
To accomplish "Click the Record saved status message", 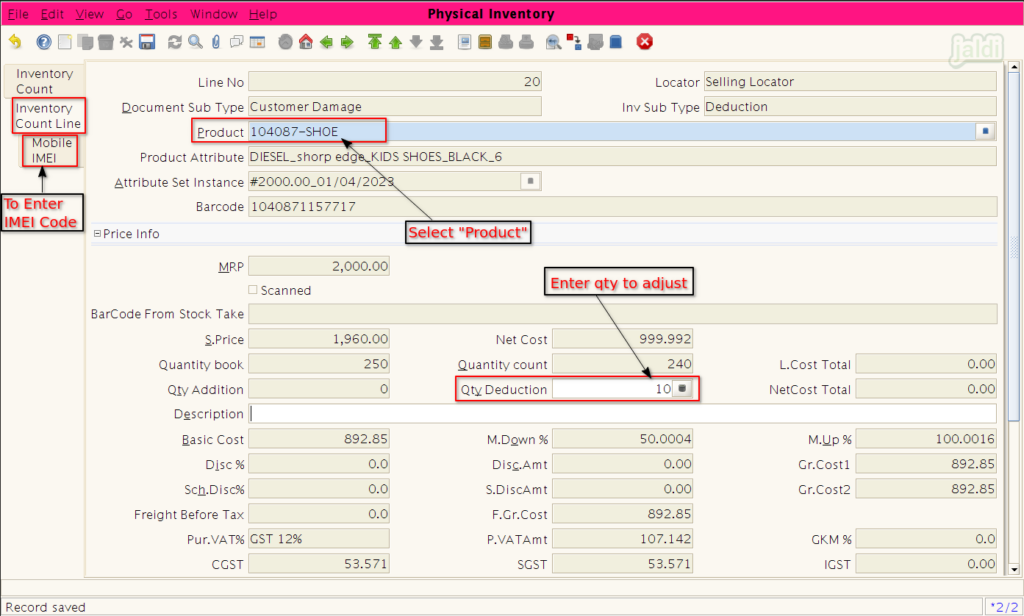I will pyautogui.click(x=45, y=607).
